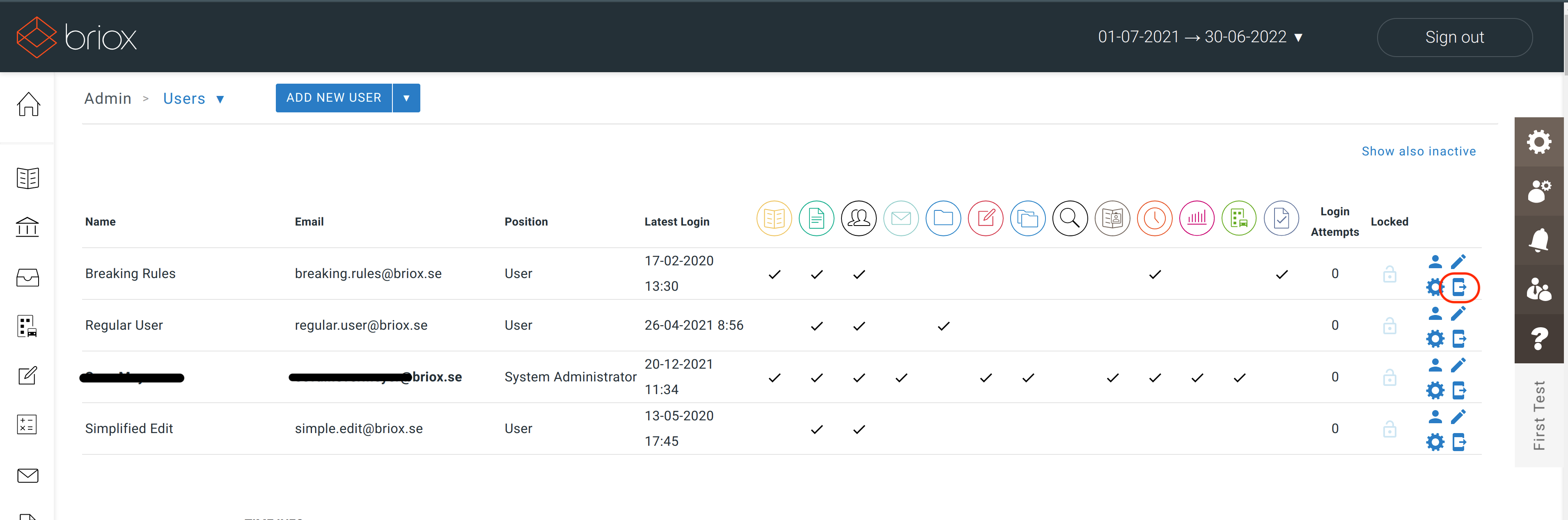This screenshot has height=520, width=1568.
Task: Toggle the lock icon for Simplified Edit
Action: coord(1390,429)
